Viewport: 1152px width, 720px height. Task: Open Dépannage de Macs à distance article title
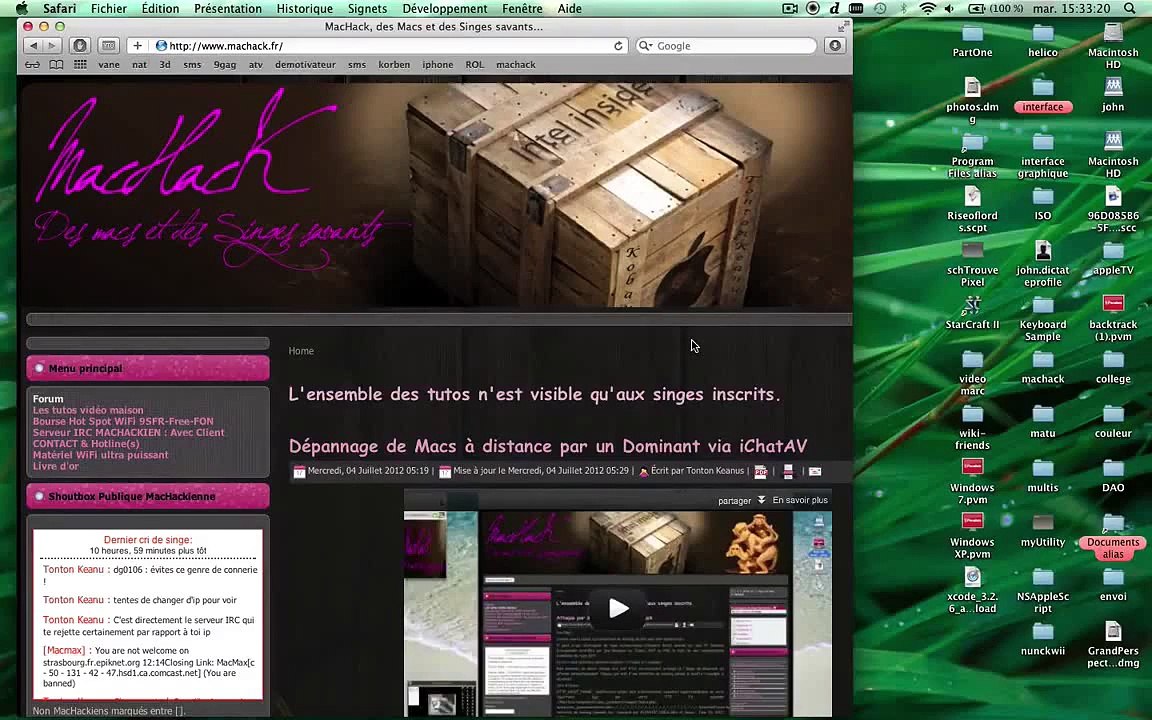548,446
